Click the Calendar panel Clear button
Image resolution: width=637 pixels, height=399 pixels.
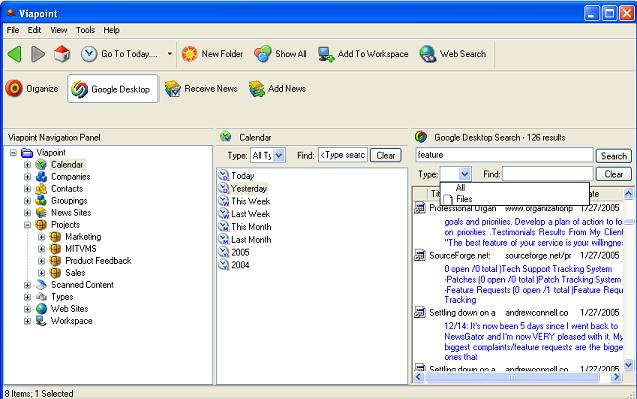[x=386, y=155]
